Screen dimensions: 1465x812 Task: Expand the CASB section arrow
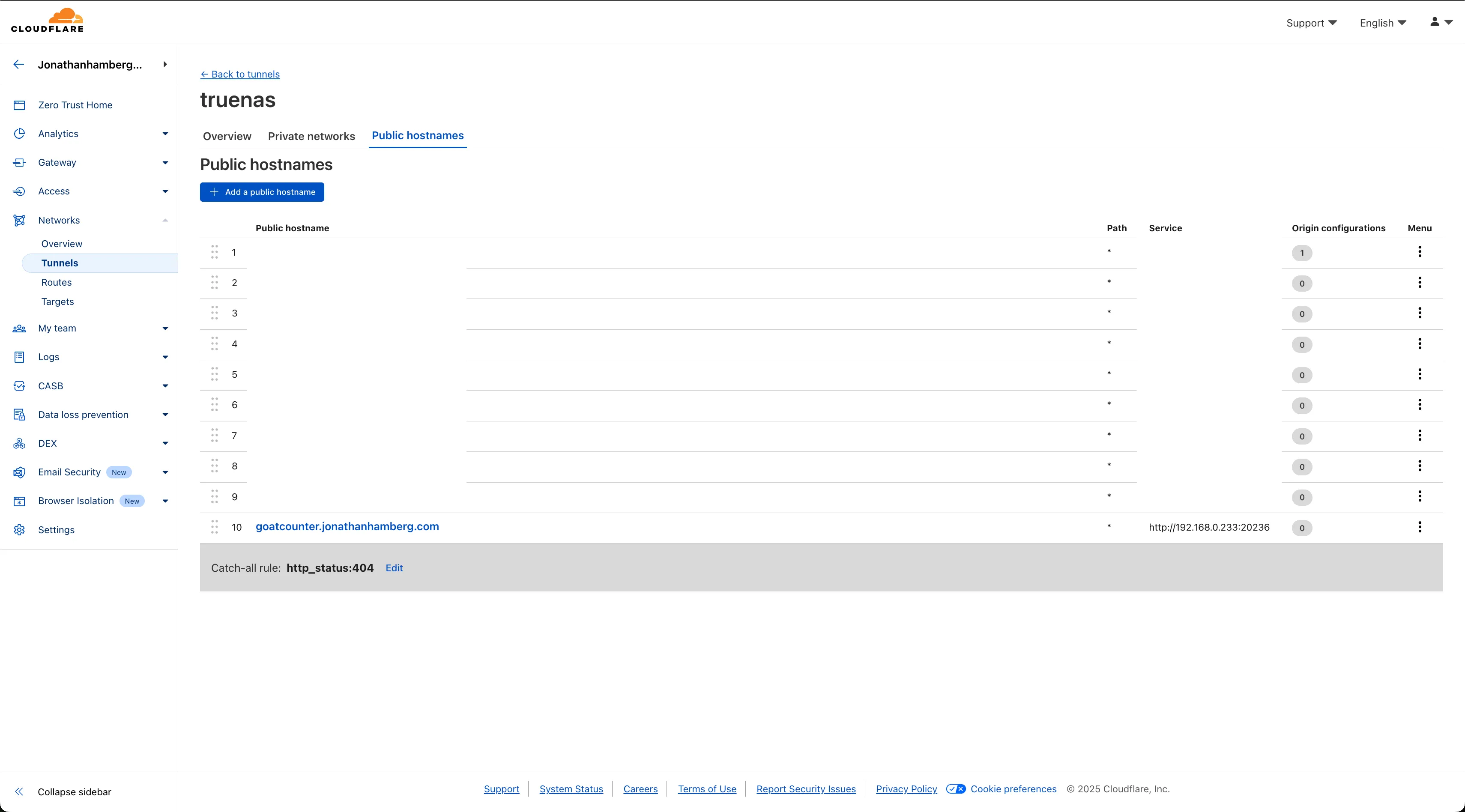pyautogui.click(x=165, y=386)
